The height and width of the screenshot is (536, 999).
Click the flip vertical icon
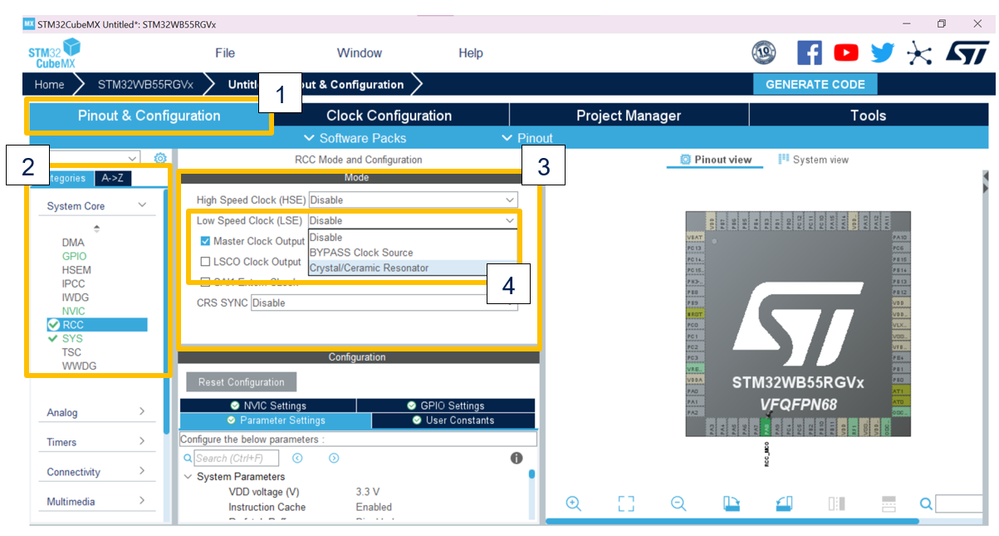pyautogui.click(x=889, y=503)
